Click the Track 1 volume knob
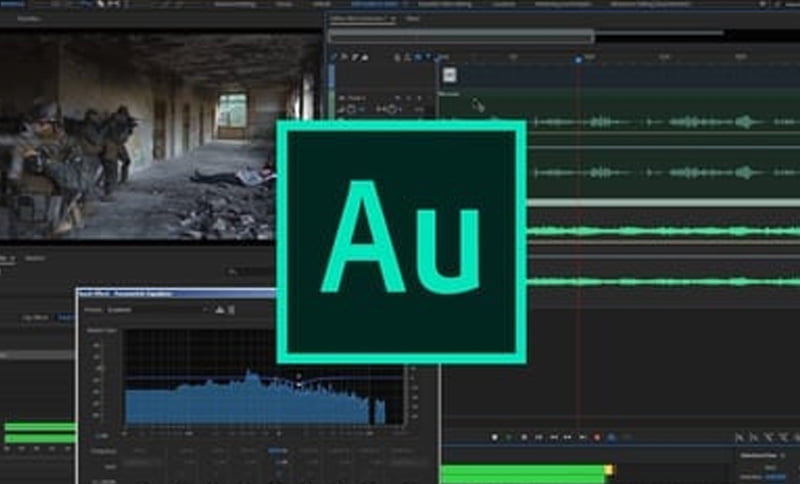 click(x=352, y=109)
